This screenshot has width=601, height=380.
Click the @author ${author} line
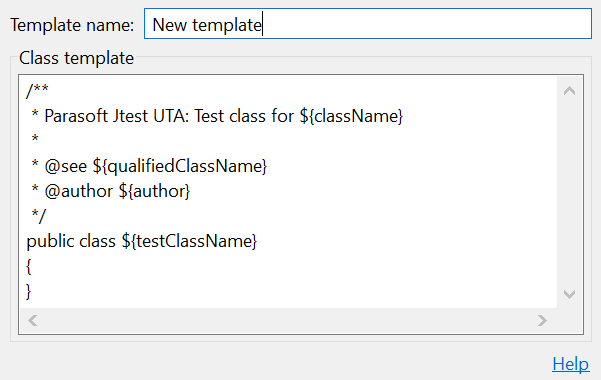click(110, 191)
